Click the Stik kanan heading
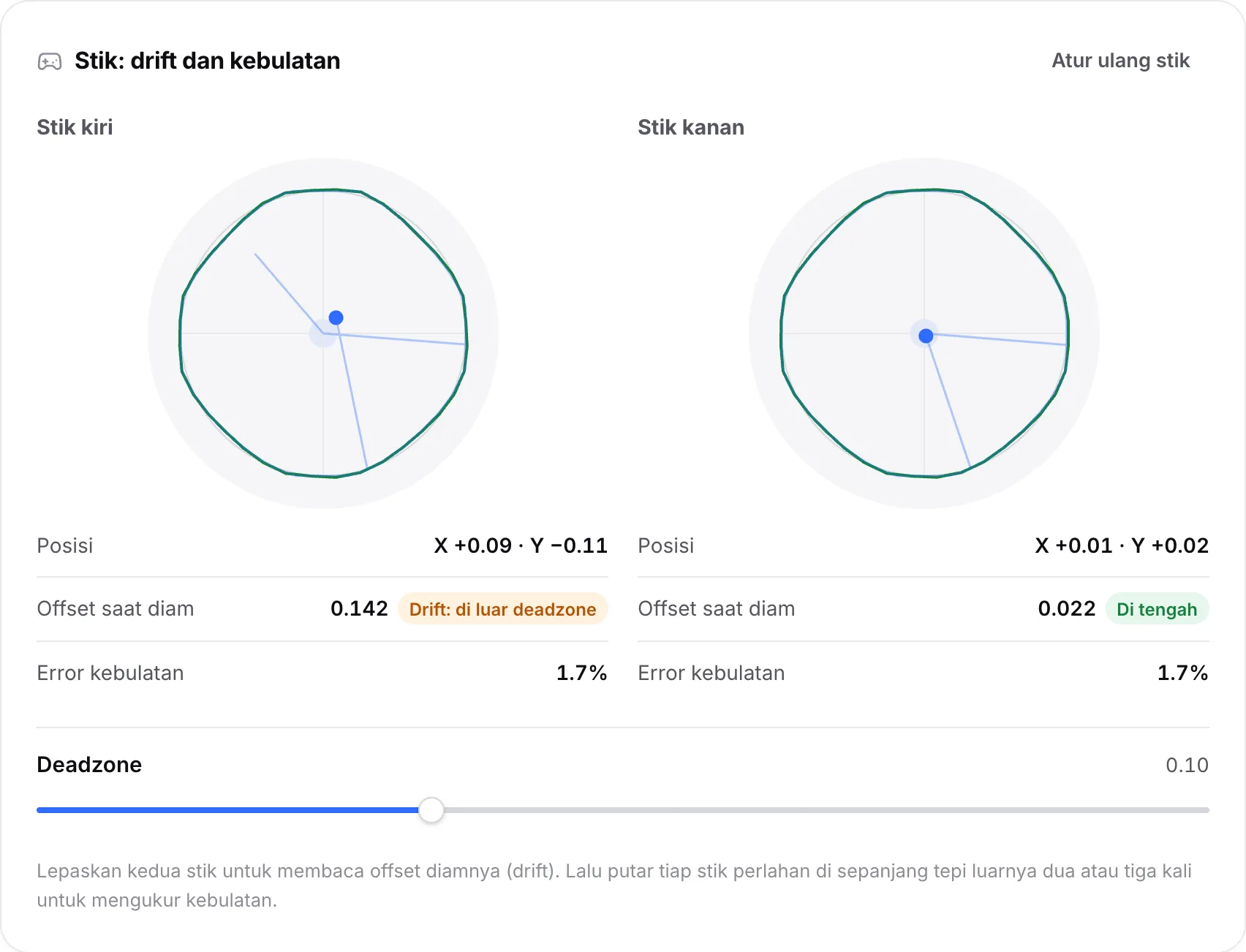This screenshot has width=1246, height=952. (691, 127)
